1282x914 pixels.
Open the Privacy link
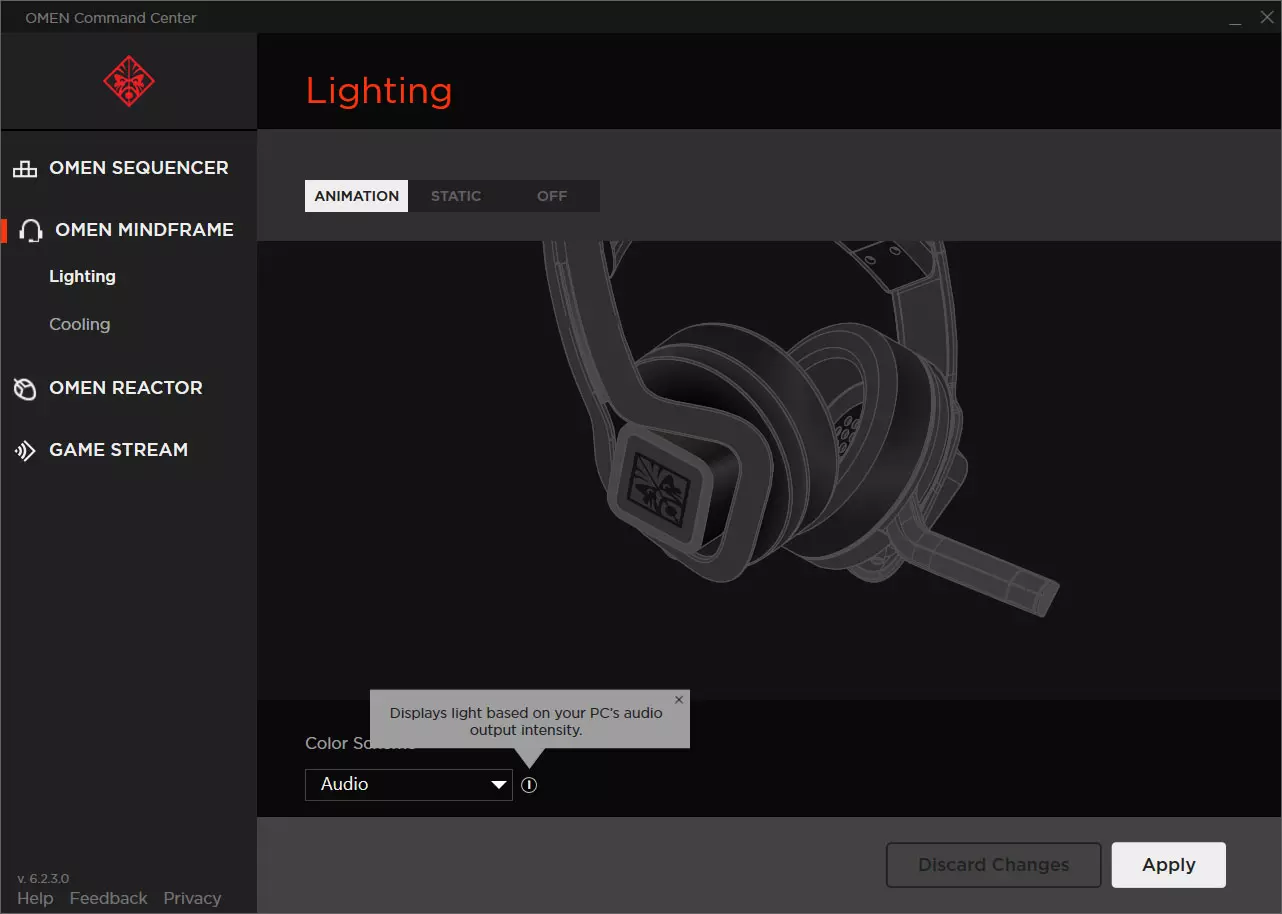(192, 898)
